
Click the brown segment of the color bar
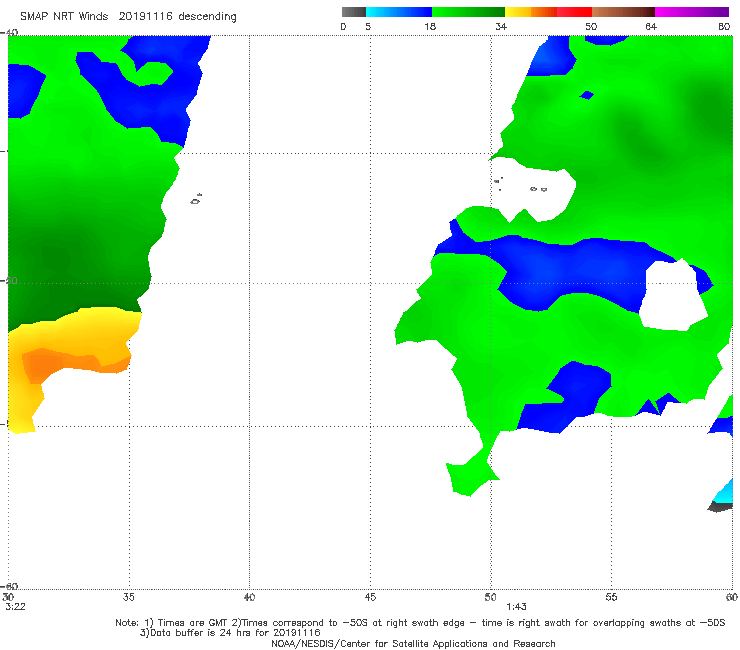tap(623, 12)
